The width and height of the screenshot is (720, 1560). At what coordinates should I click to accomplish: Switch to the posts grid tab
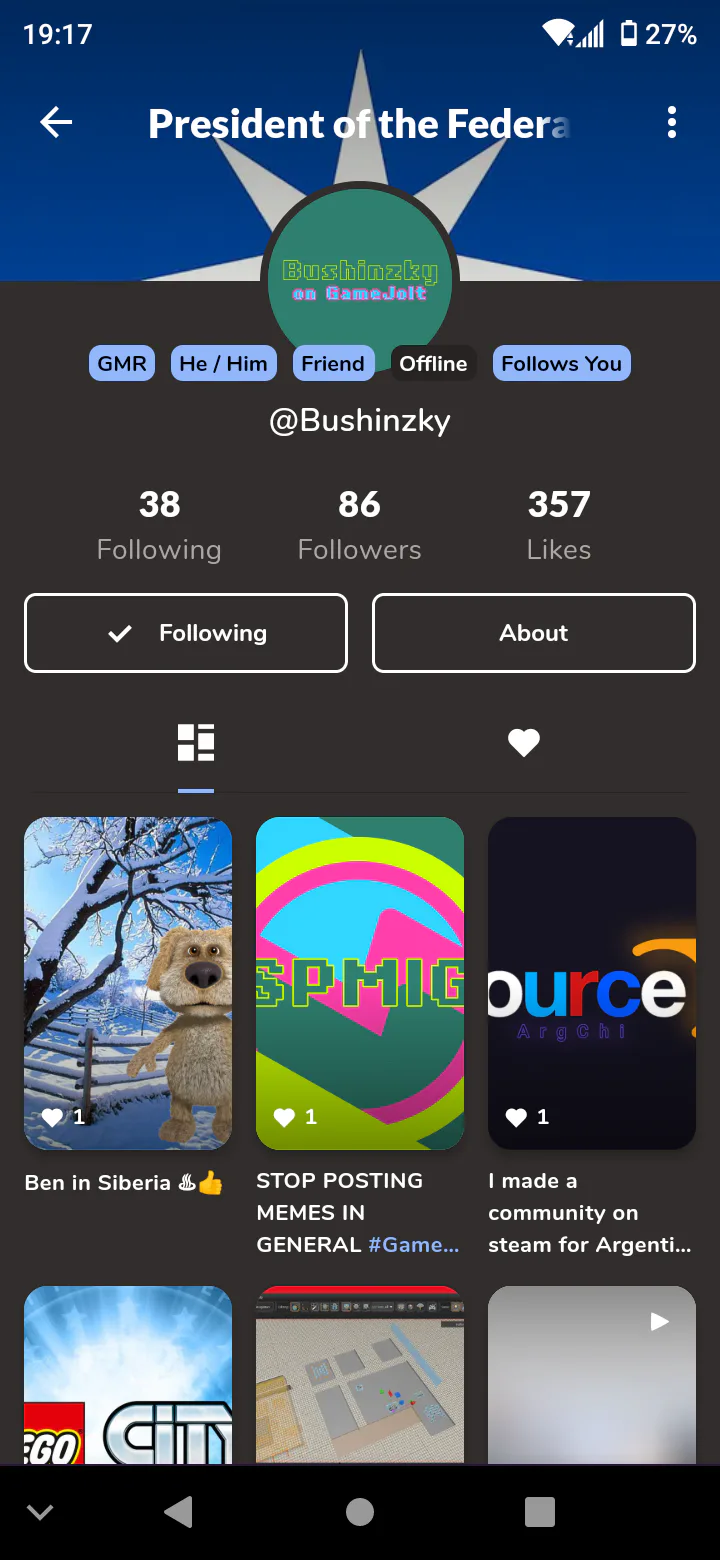[196, 743]
